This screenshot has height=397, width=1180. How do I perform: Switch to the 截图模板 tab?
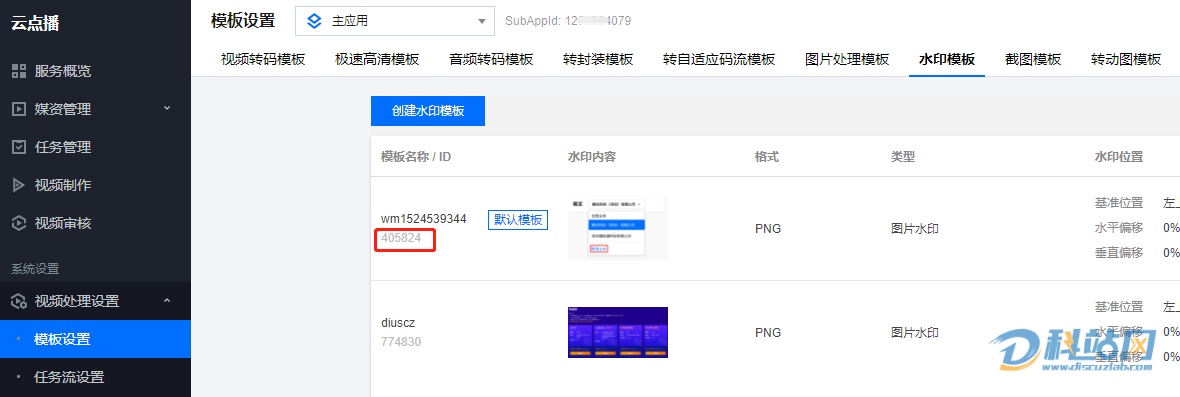tap(1033, 60)
